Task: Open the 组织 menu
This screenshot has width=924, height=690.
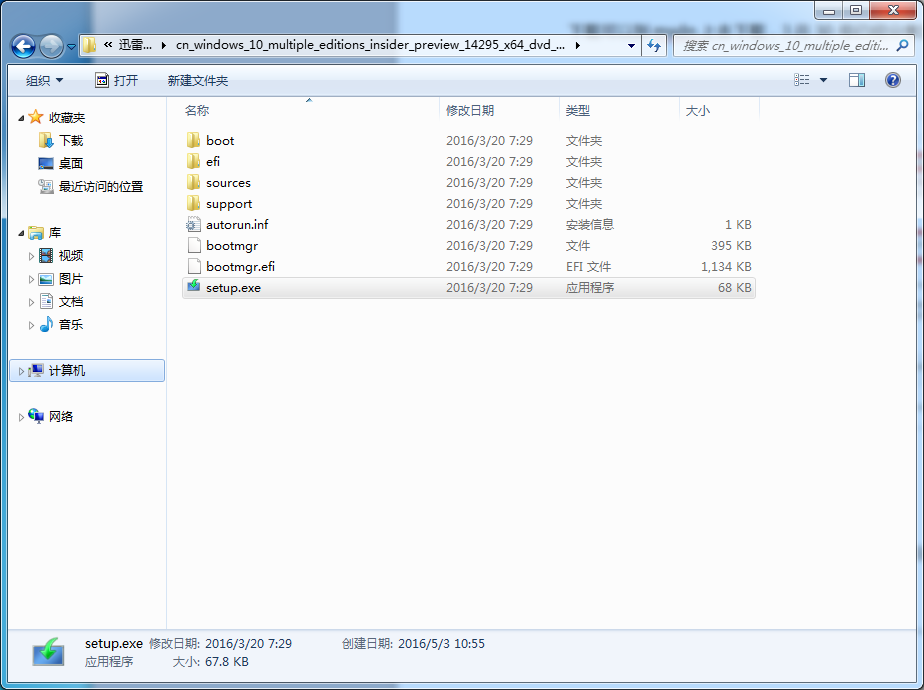Action: (44, 81)
